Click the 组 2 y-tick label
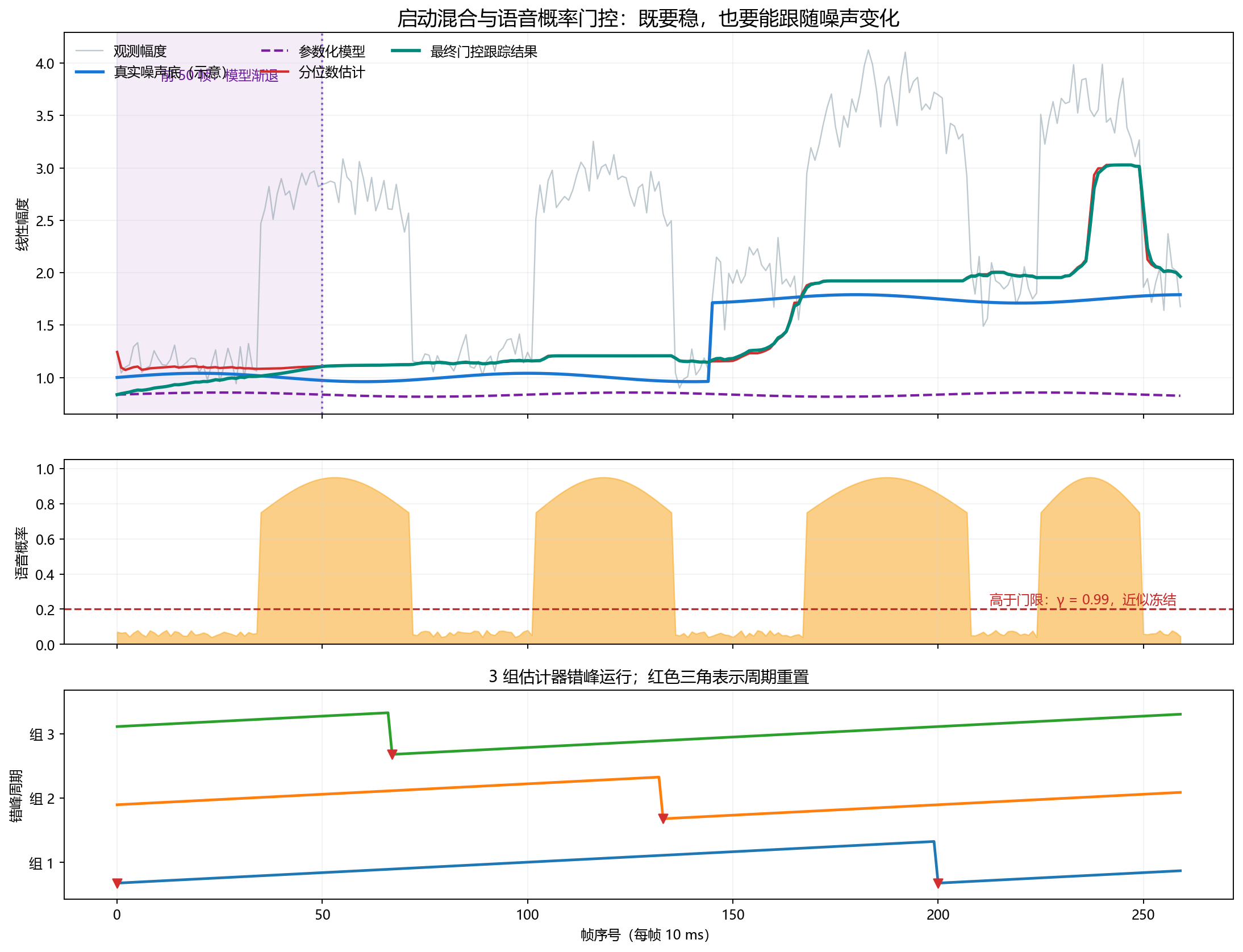The image size is (1243, 952). click(x=41, y=799)
